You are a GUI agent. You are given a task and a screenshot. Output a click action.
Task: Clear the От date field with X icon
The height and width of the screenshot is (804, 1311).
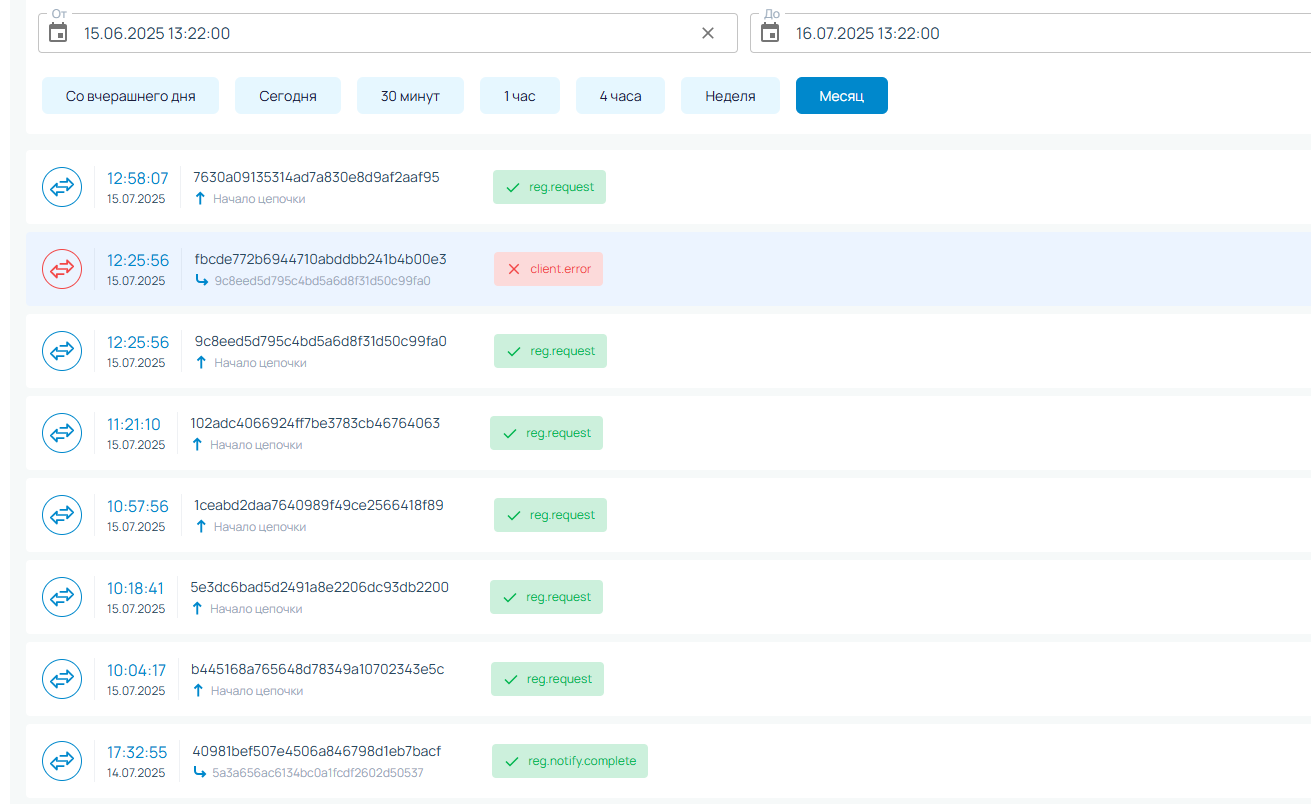(708, 33)
